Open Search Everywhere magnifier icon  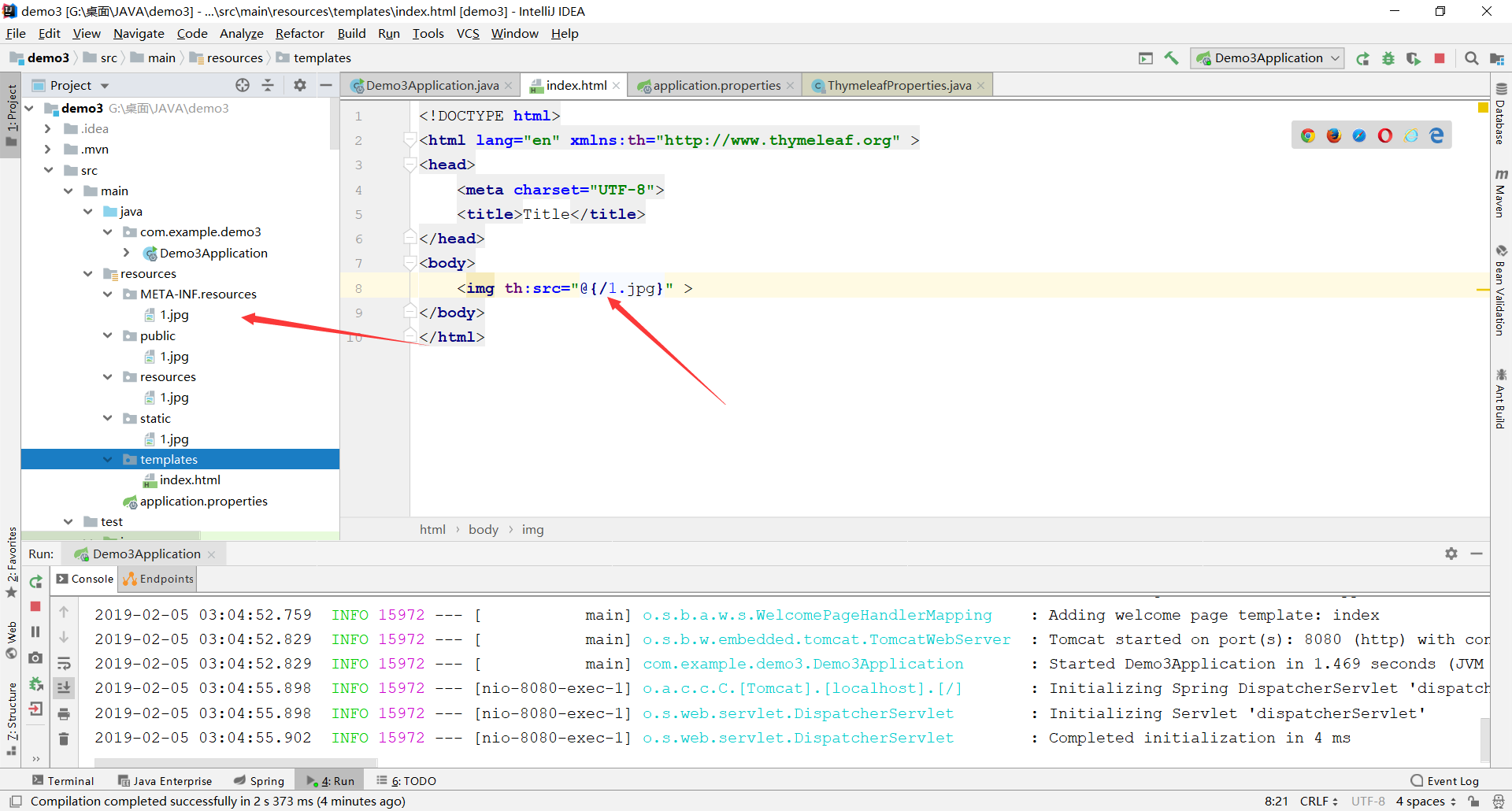[1471, 58]
